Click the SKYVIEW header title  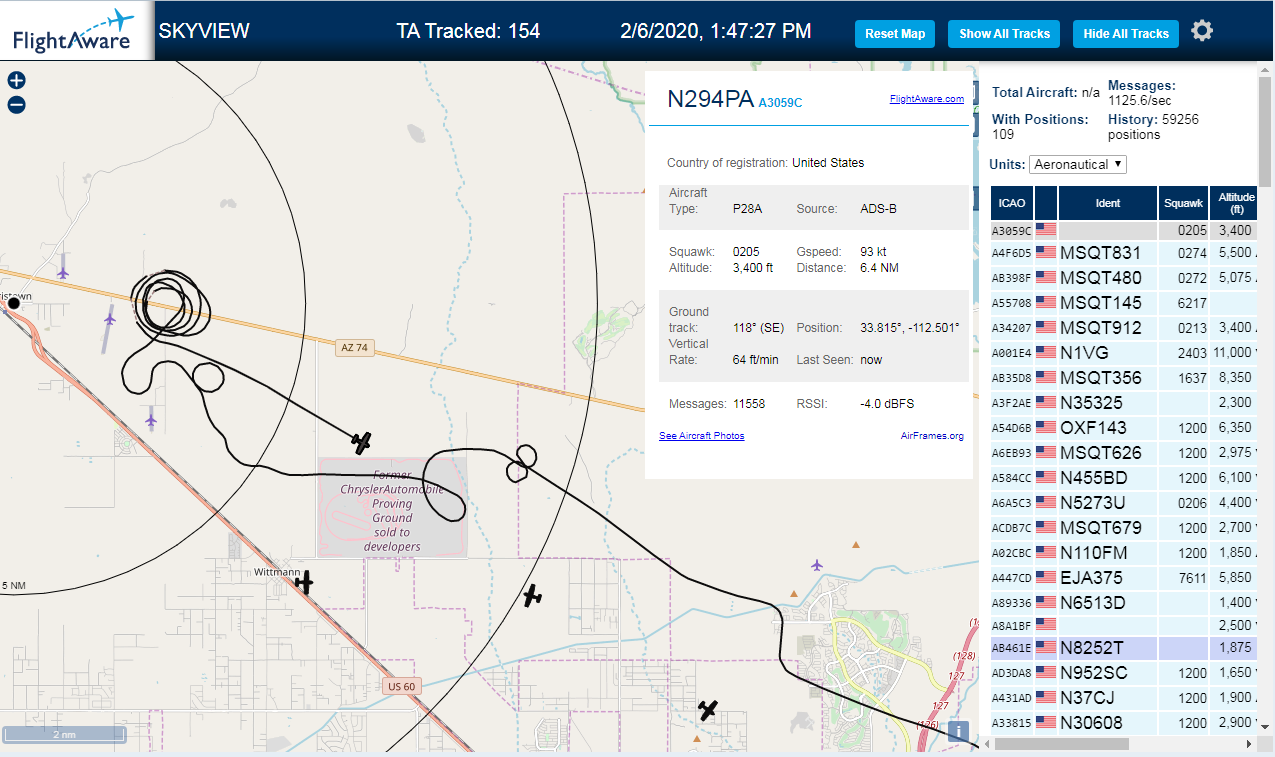coord(204,31)
